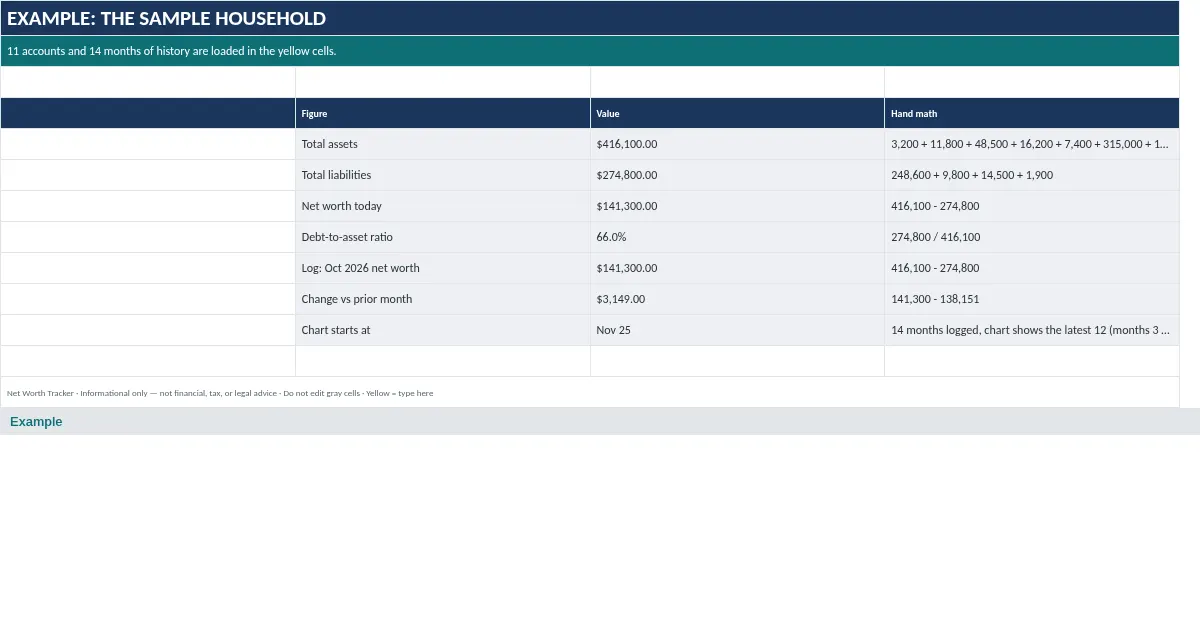Select the $3,149.00 value cell

coord(737,299)
